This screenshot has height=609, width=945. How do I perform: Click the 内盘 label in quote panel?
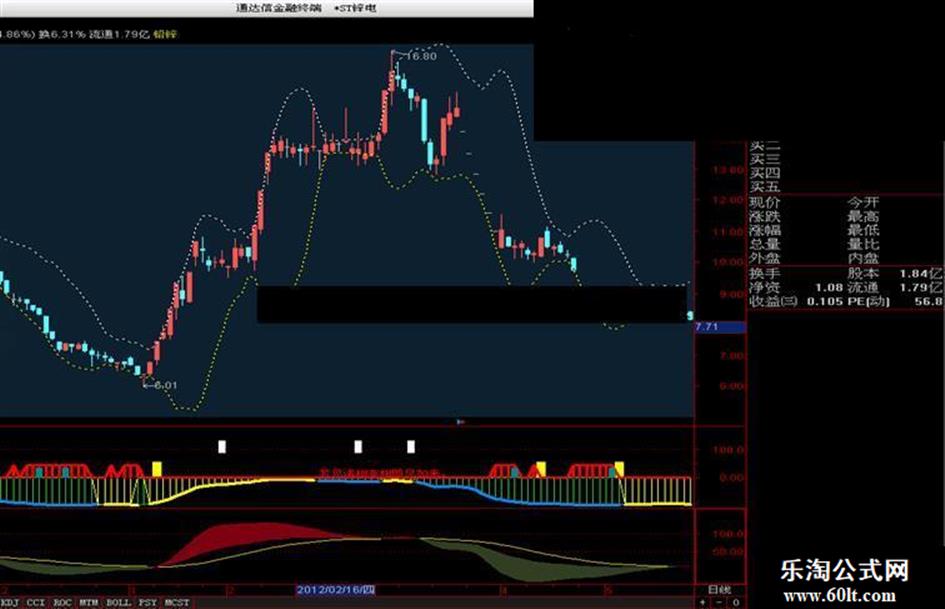click(x=863, y=258)
